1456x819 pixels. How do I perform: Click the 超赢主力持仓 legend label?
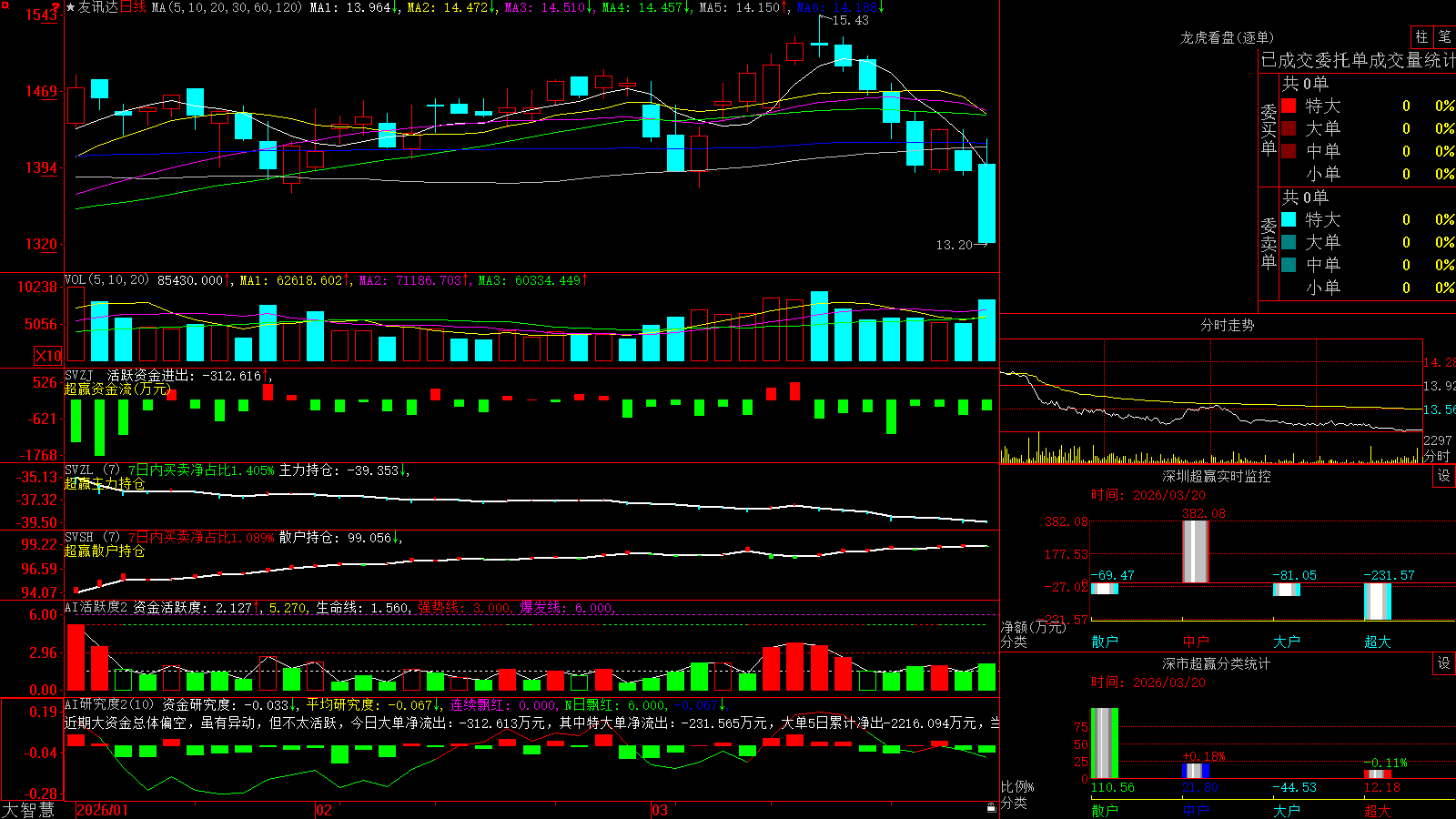point(105,483)
